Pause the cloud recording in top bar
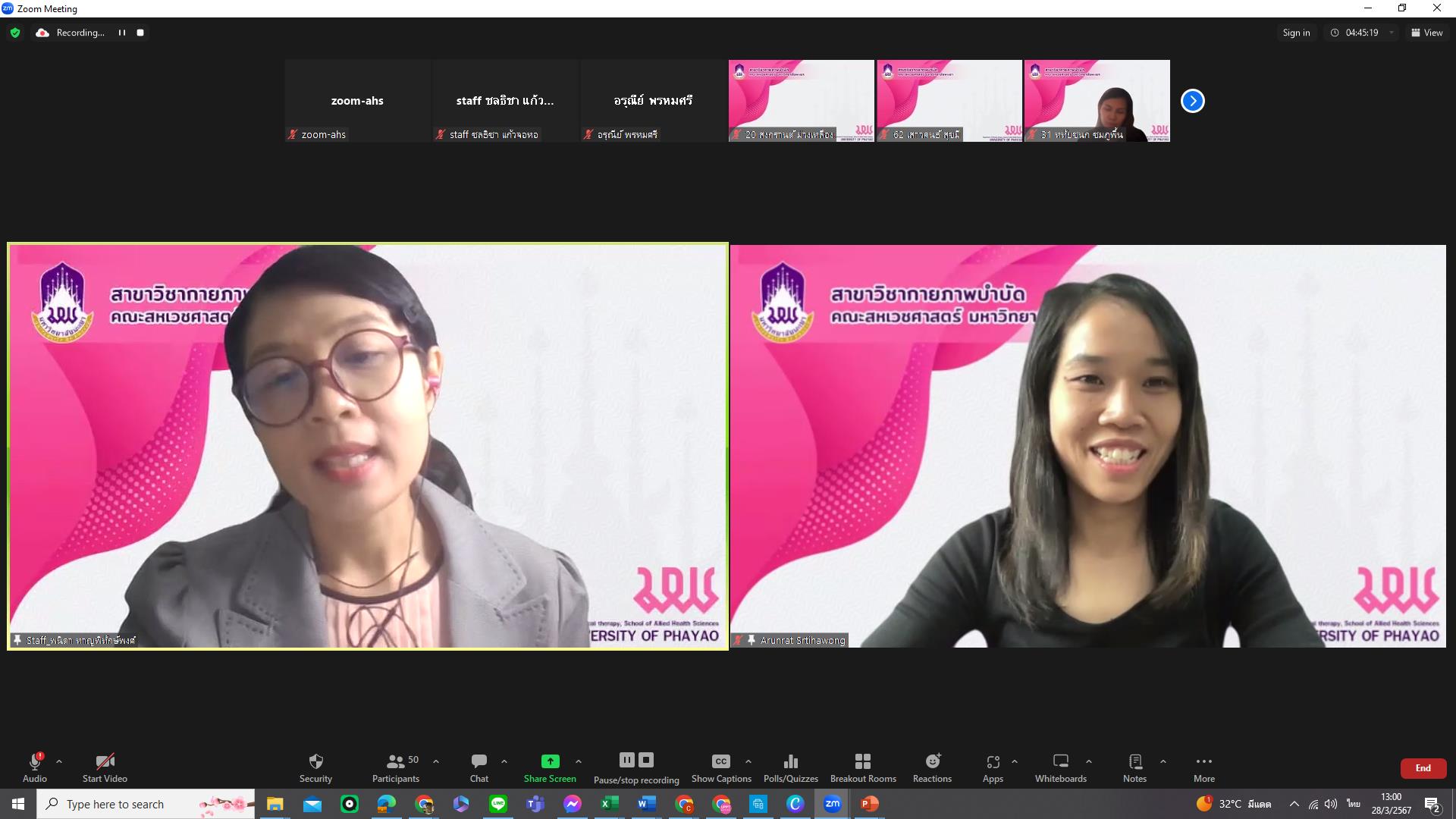The height and width of the screenshot is (819, 1456). [x=121, y=33]
